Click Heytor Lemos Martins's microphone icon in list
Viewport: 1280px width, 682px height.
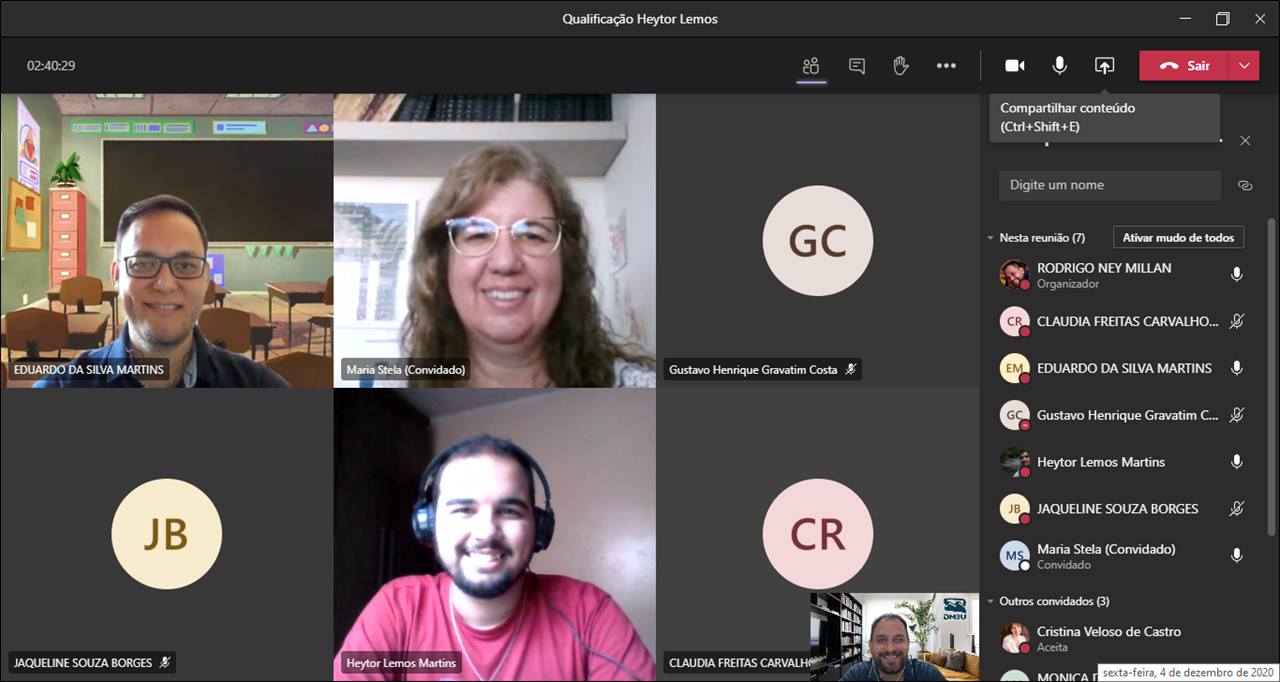click(x=1237, y=462)
